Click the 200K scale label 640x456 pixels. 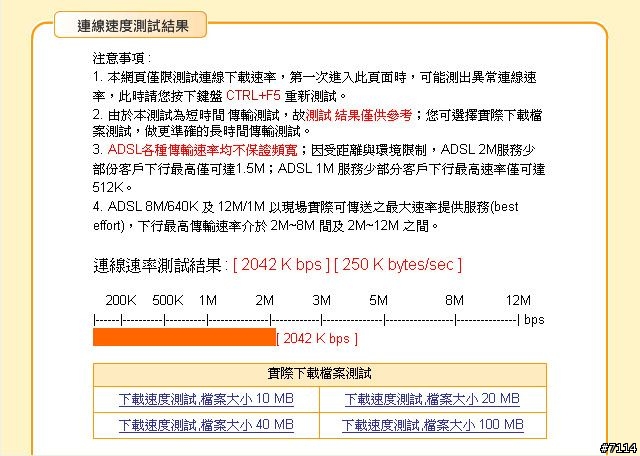coord(120,301)
